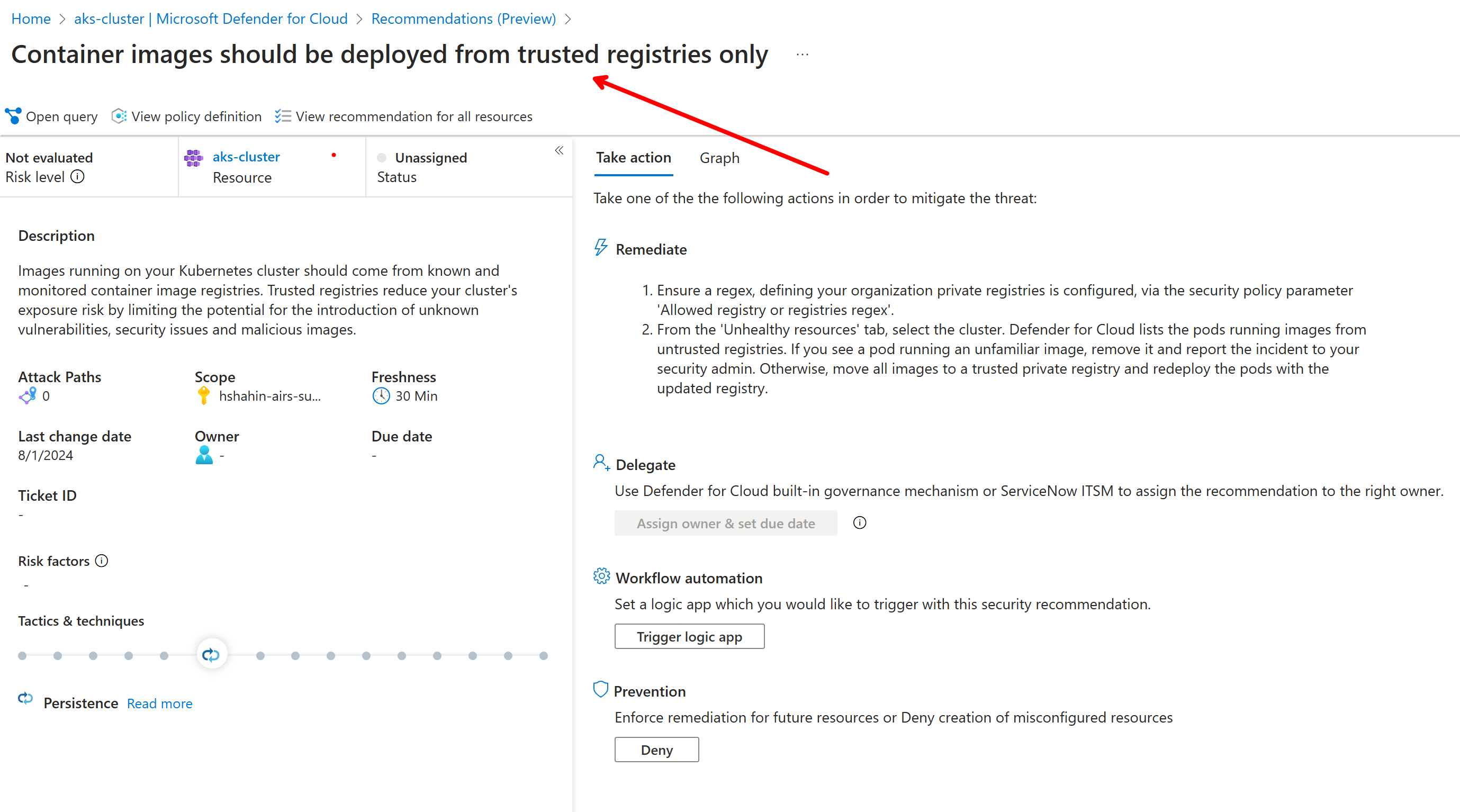Click View policy definition icon
This screenshot has width=1460, height=812.
coord(119,115)
